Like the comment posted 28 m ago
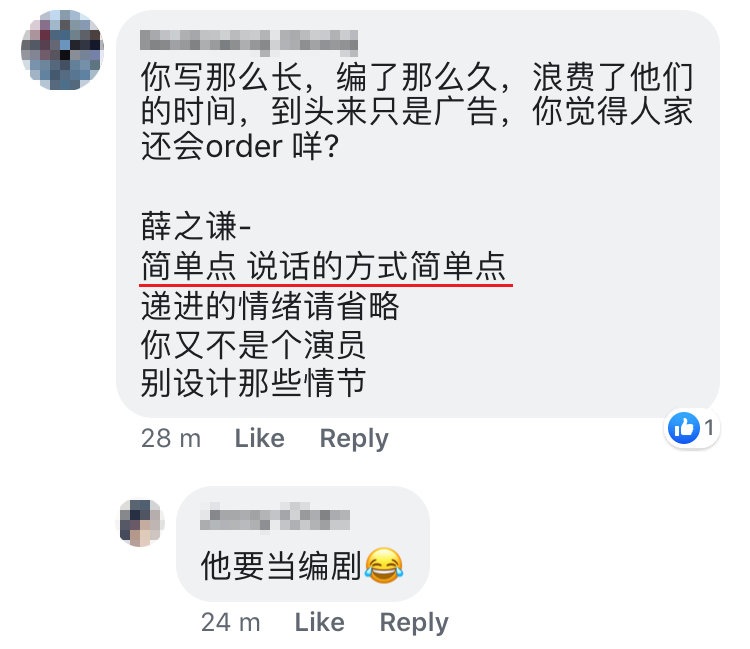The width and height of the screenshot is (750, 649). tap(260, 438)
